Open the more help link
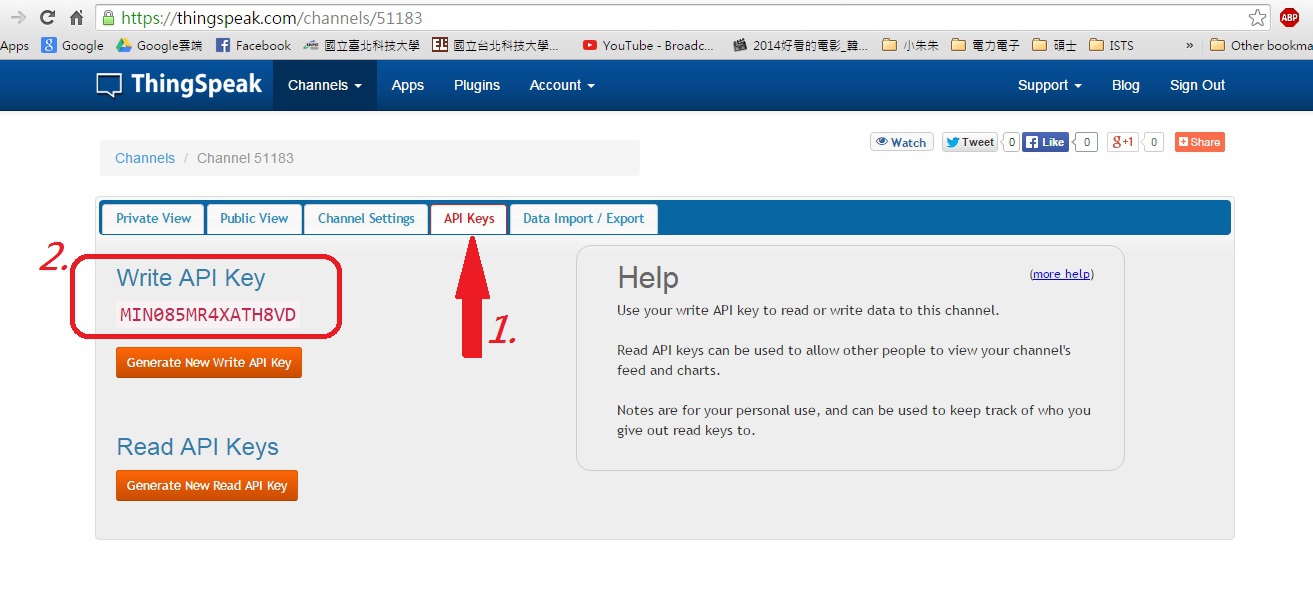Screen dimensions: 1313x590 click(1061, 274)
